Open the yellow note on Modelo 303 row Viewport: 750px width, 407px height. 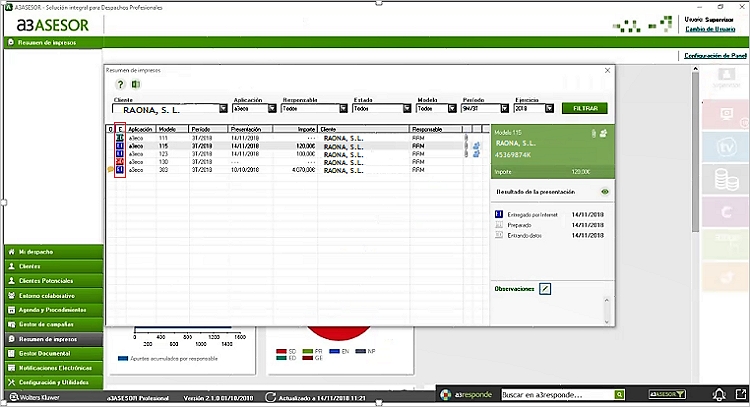(x=110, y=169)
